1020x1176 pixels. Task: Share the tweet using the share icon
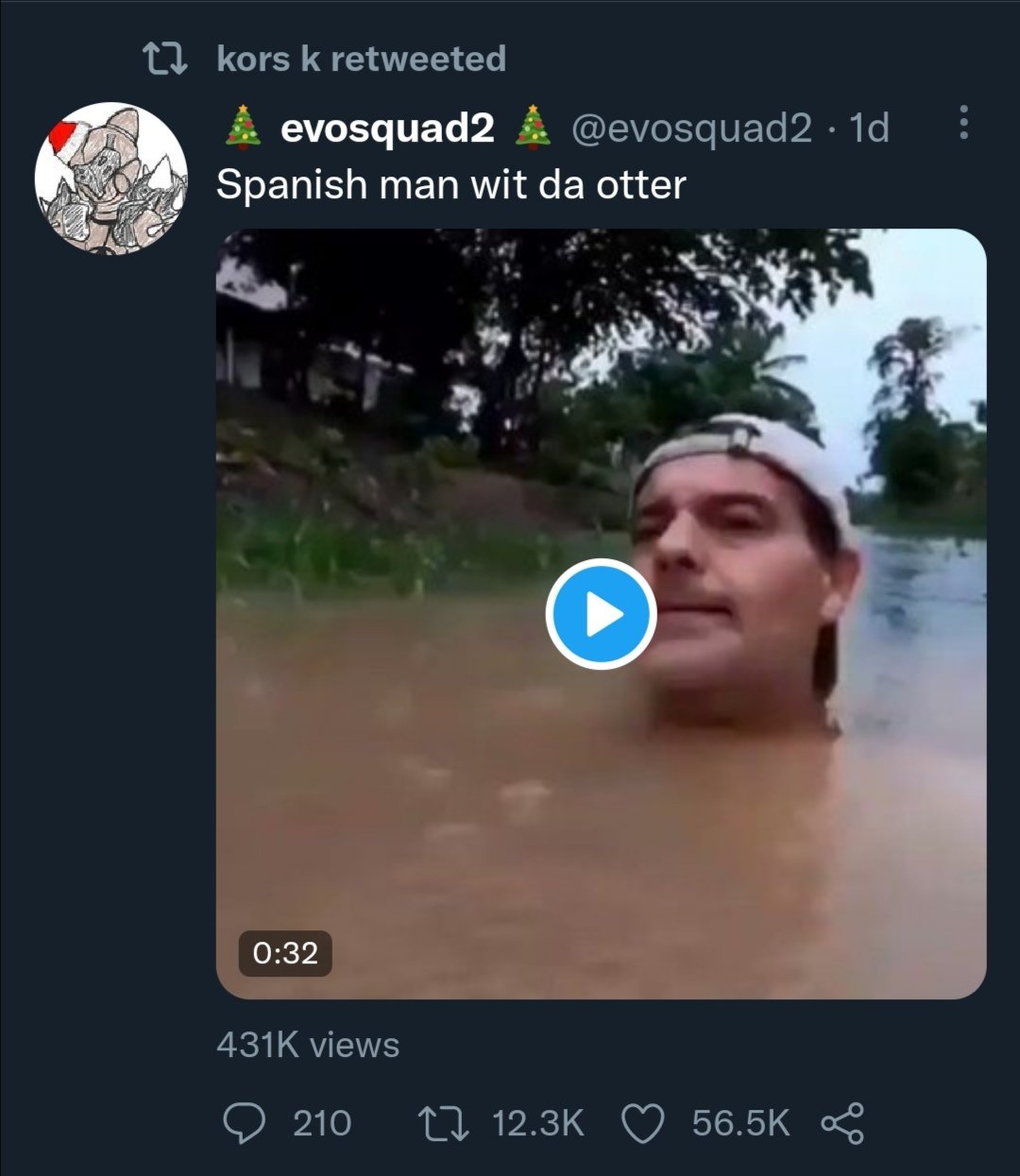tap(841, 1123)
